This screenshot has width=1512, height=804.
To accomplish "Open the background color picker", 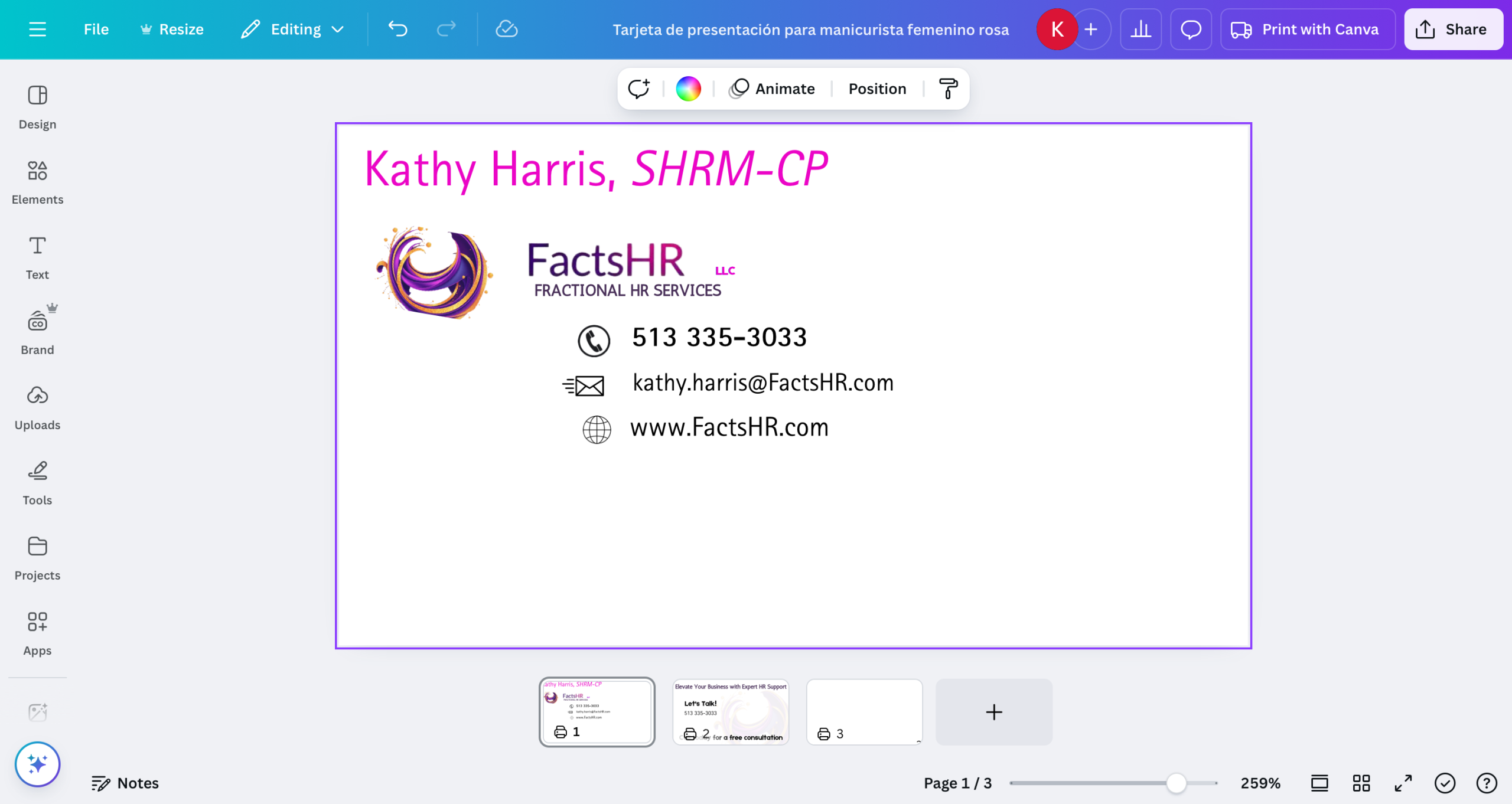I will [x=688, y=89].
